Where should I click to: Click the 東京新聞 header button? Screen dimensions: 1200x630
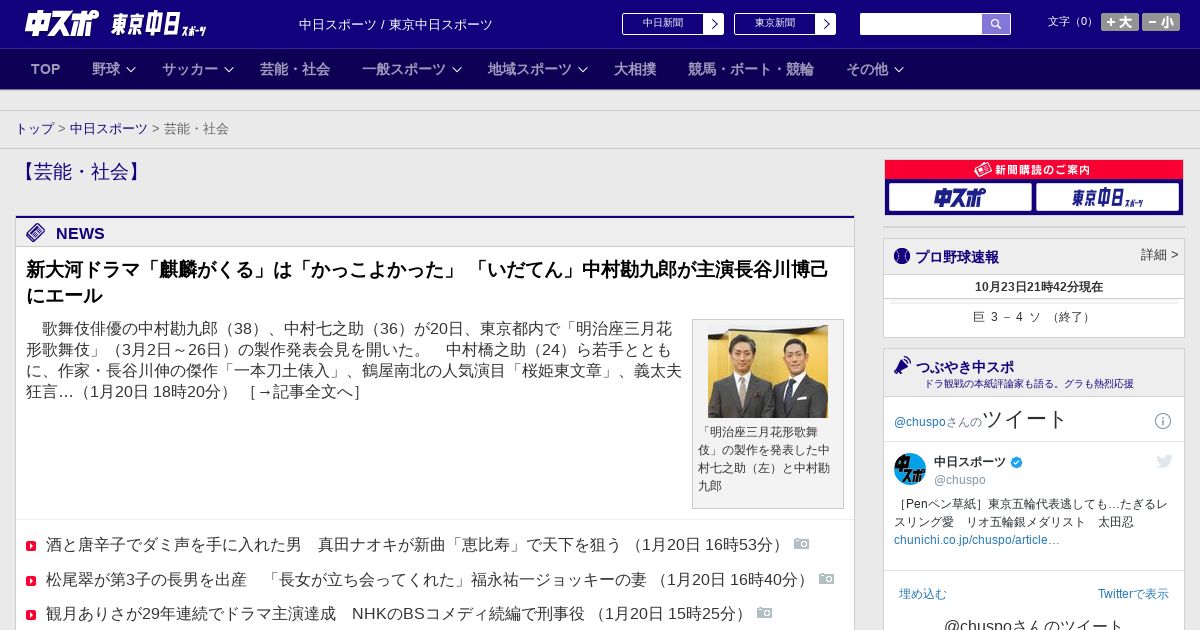tap(775, 24)
